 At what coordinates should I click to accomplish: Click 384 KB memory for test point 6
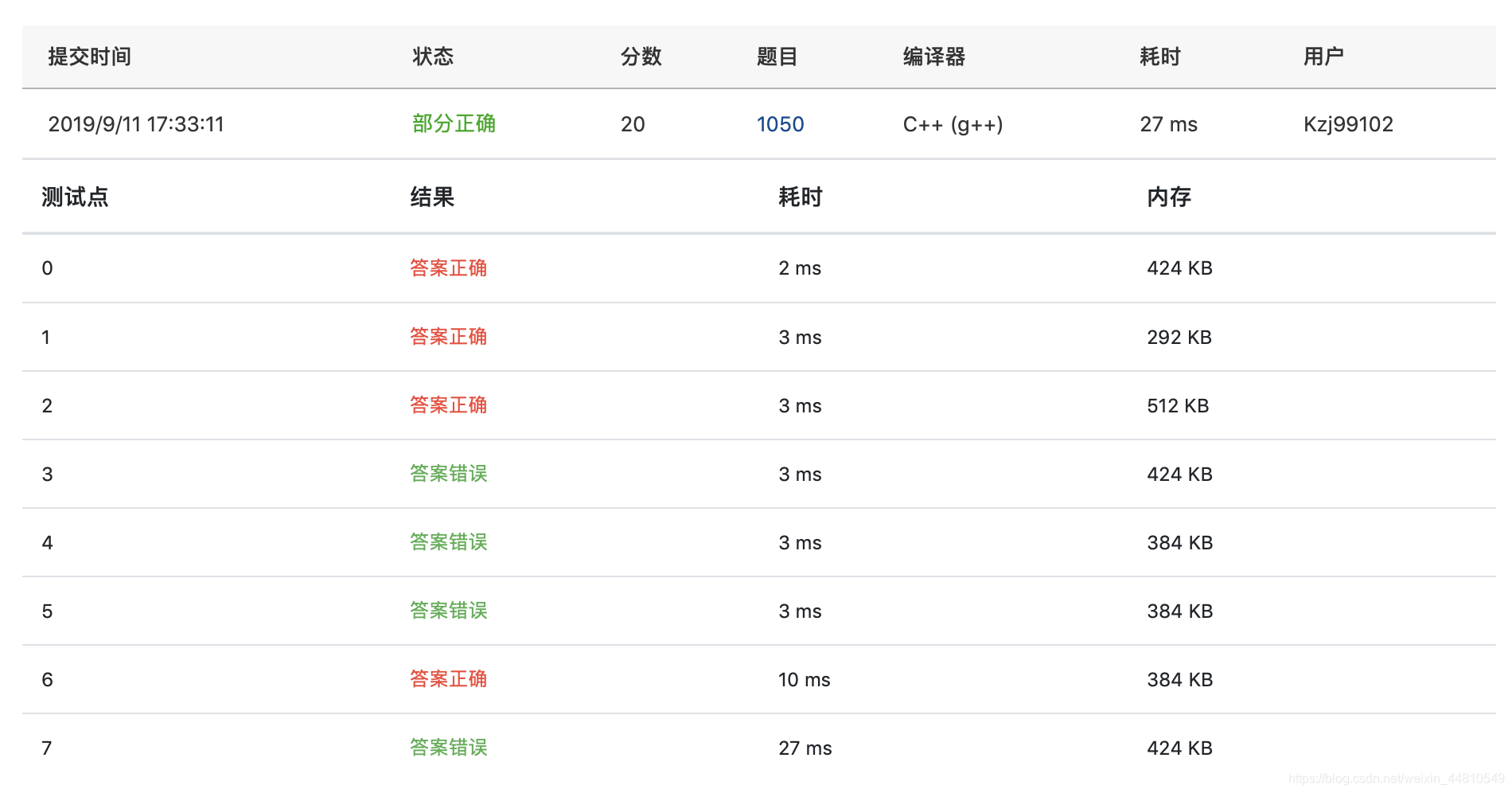1179,680
